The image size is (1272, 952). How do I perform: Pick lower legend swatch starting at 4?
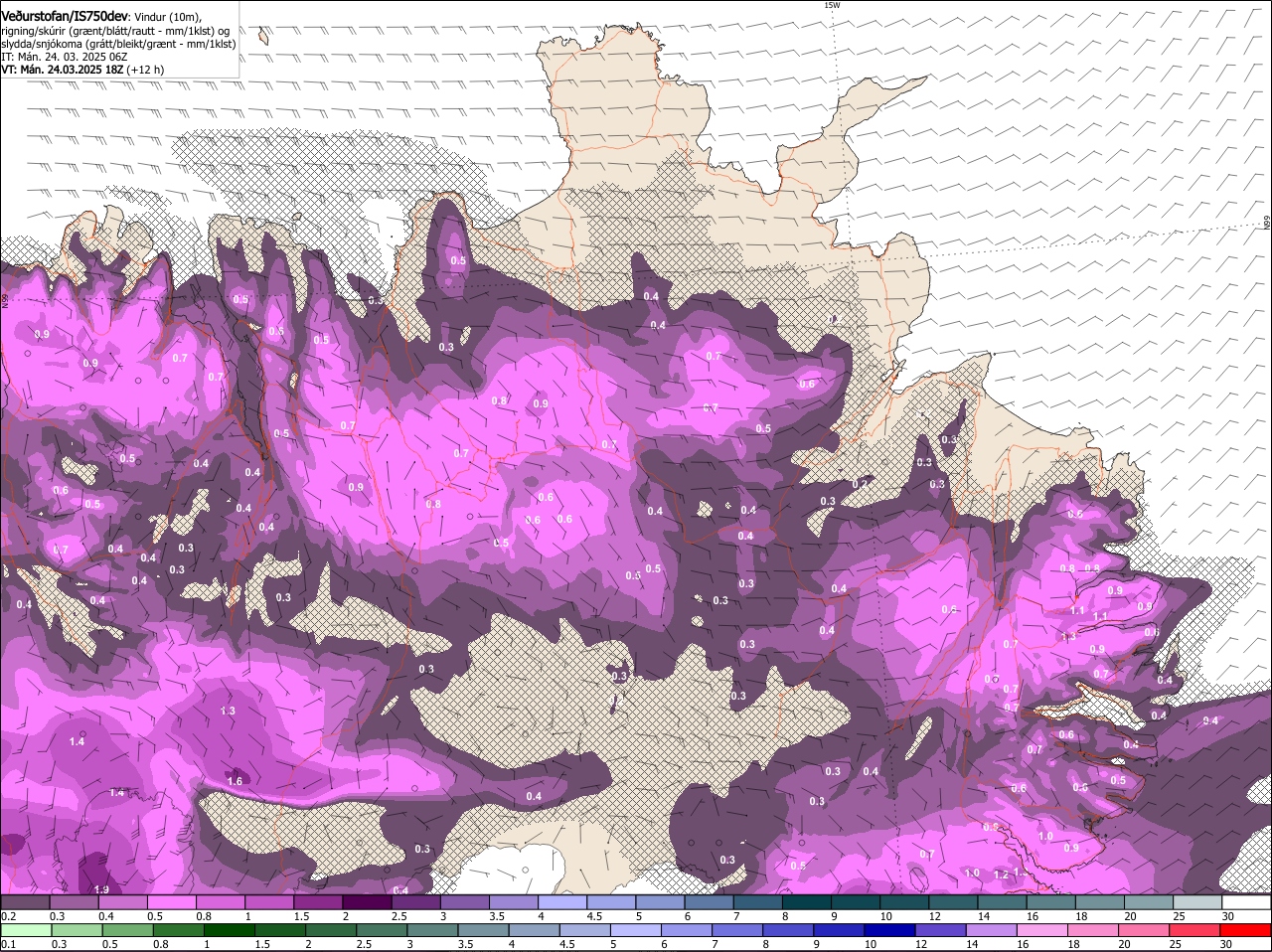coord(535,930)
